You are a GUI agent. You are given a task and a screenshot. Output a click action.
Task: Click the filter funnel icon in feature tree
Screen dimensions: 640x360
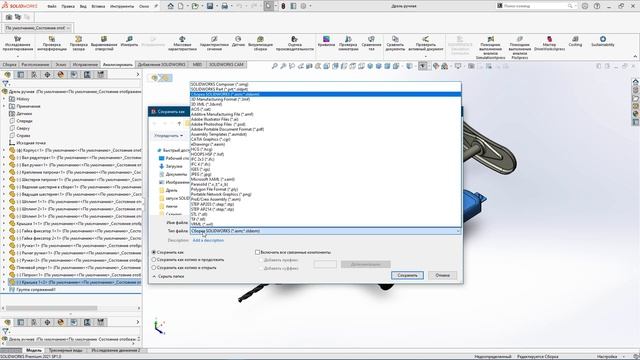click(x=5, y=84)
